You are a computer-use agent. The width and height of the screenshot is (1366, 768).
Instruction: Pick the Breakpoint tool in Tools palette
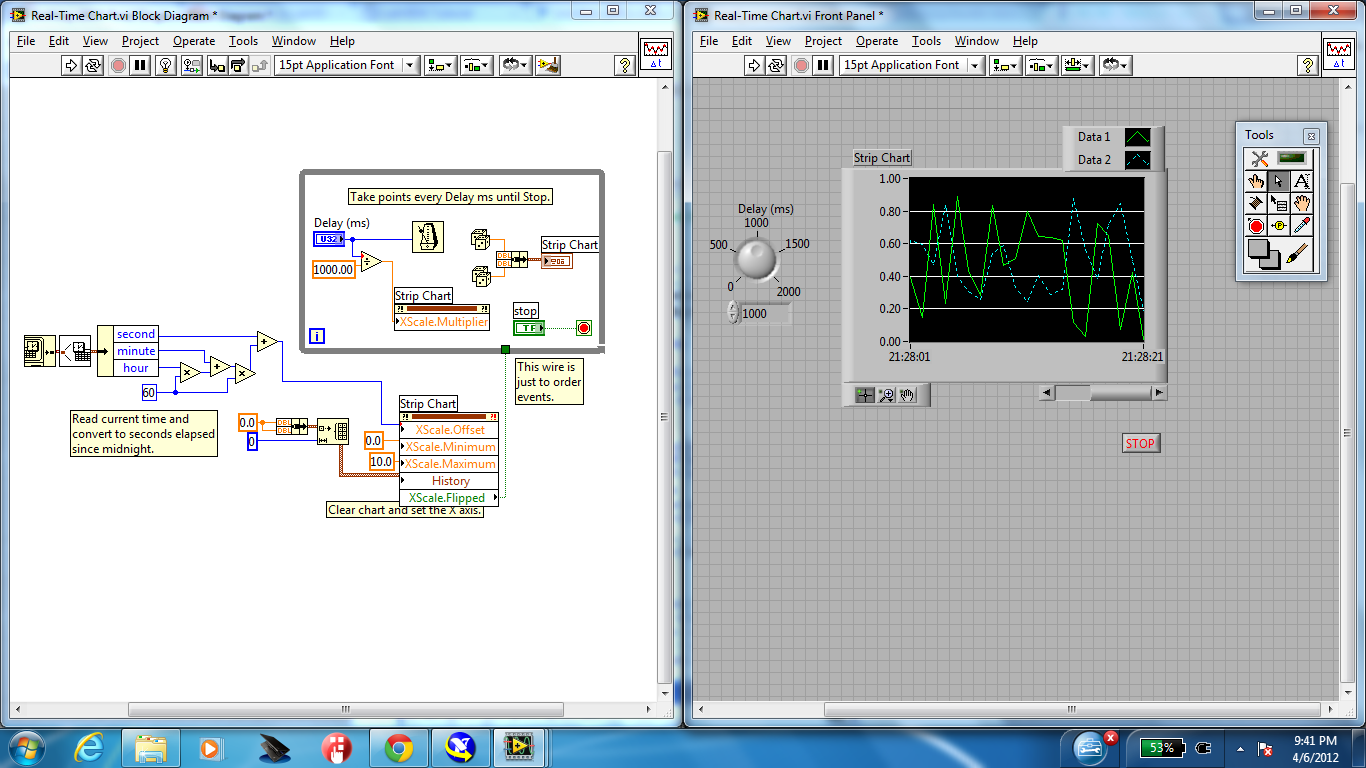(x=1256, y=226)
